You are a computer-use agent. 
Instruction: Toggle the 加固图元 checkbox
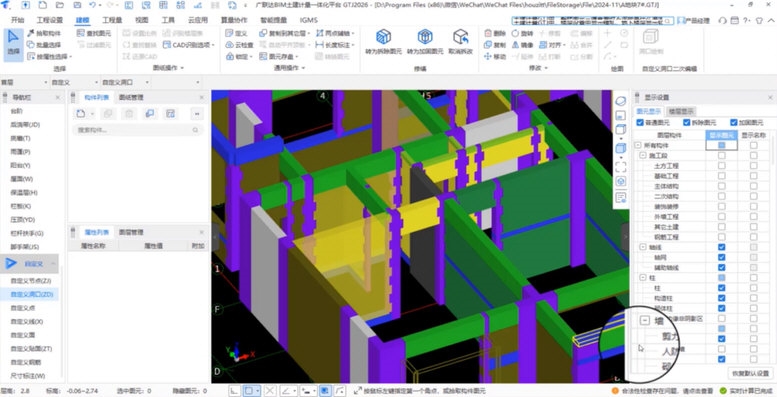click(733, 122)
